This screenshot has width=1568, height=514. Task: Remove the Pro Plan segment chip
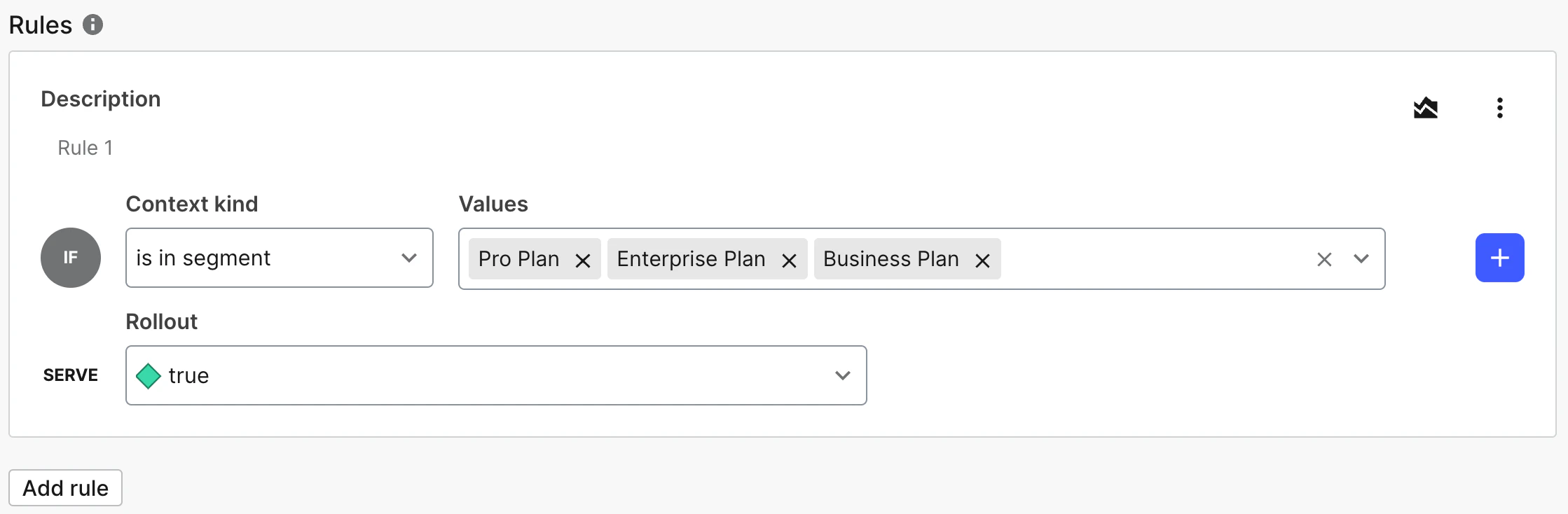click(x=582, y=260)
